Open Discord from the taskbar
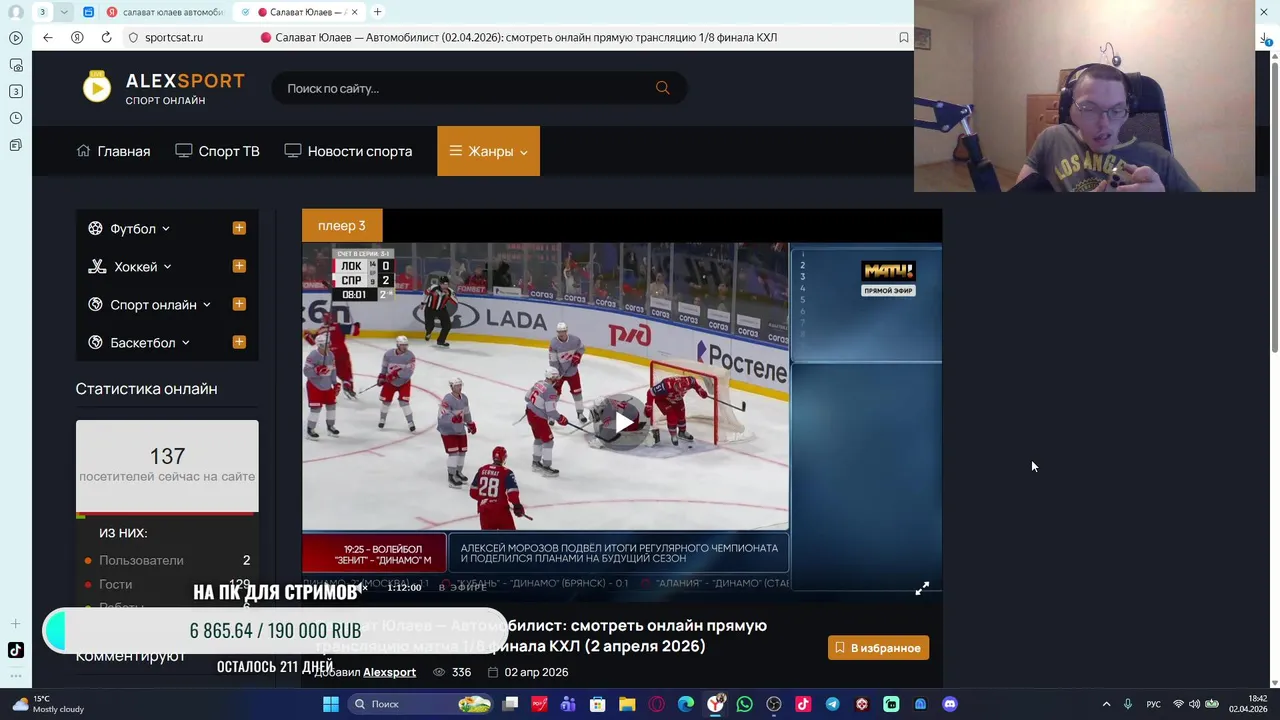Screen dimensions: 1280x720 949,704
